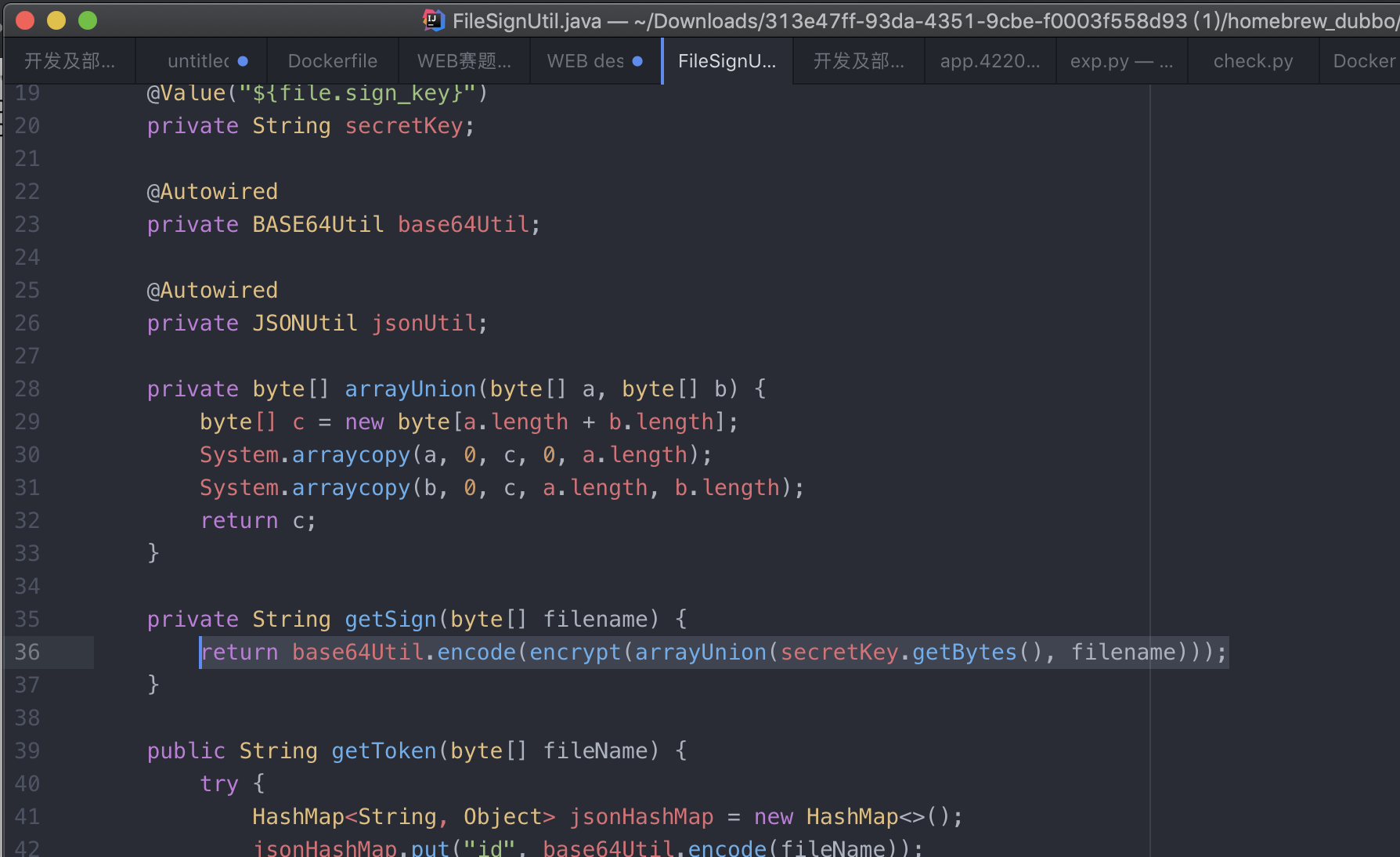
Task: Open the WEB赛题... tab
Action: click(x=464, y=61)
